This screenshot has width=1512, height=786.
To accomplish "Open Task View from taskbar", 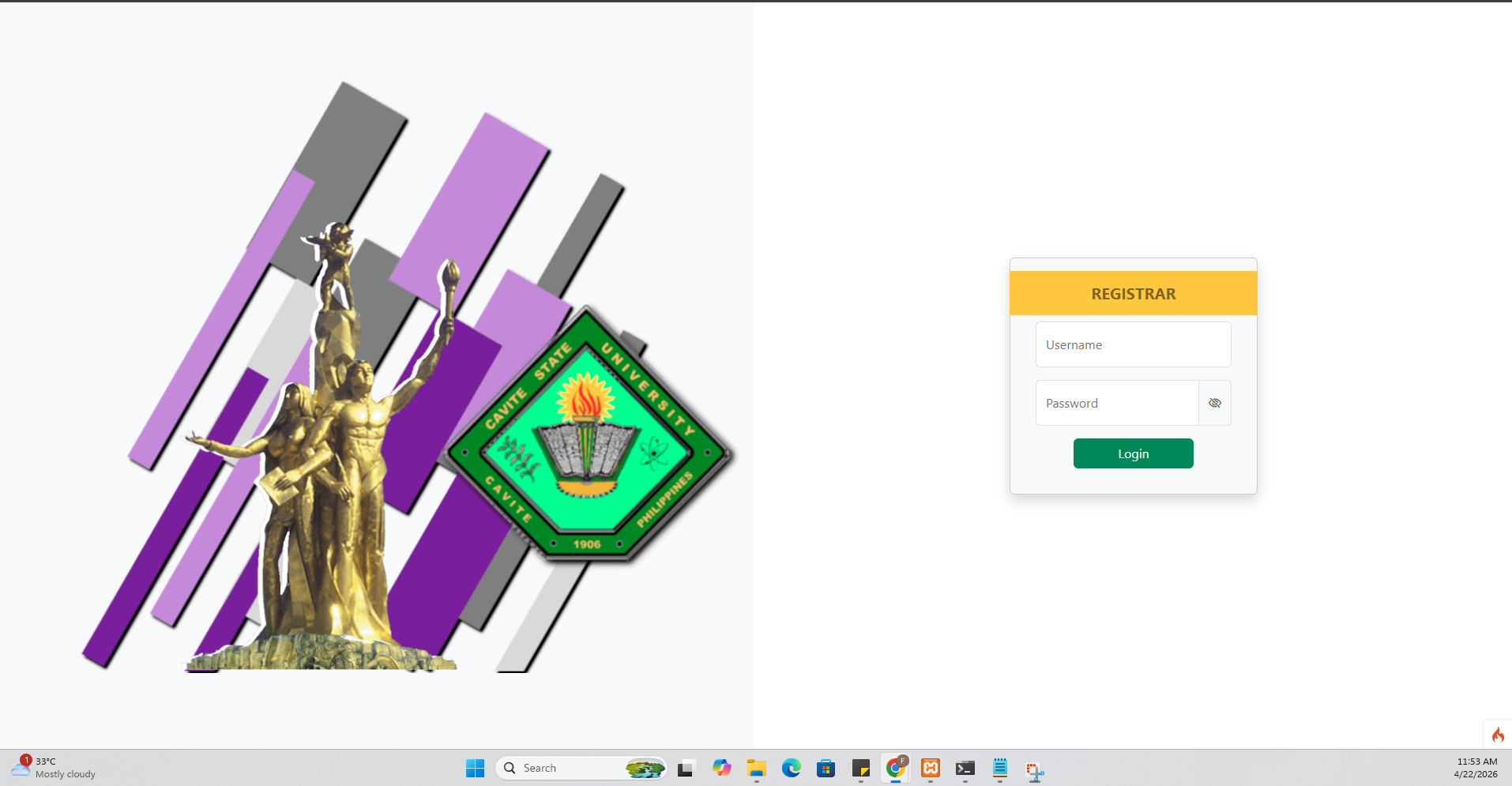I will (x=686, y=768).
